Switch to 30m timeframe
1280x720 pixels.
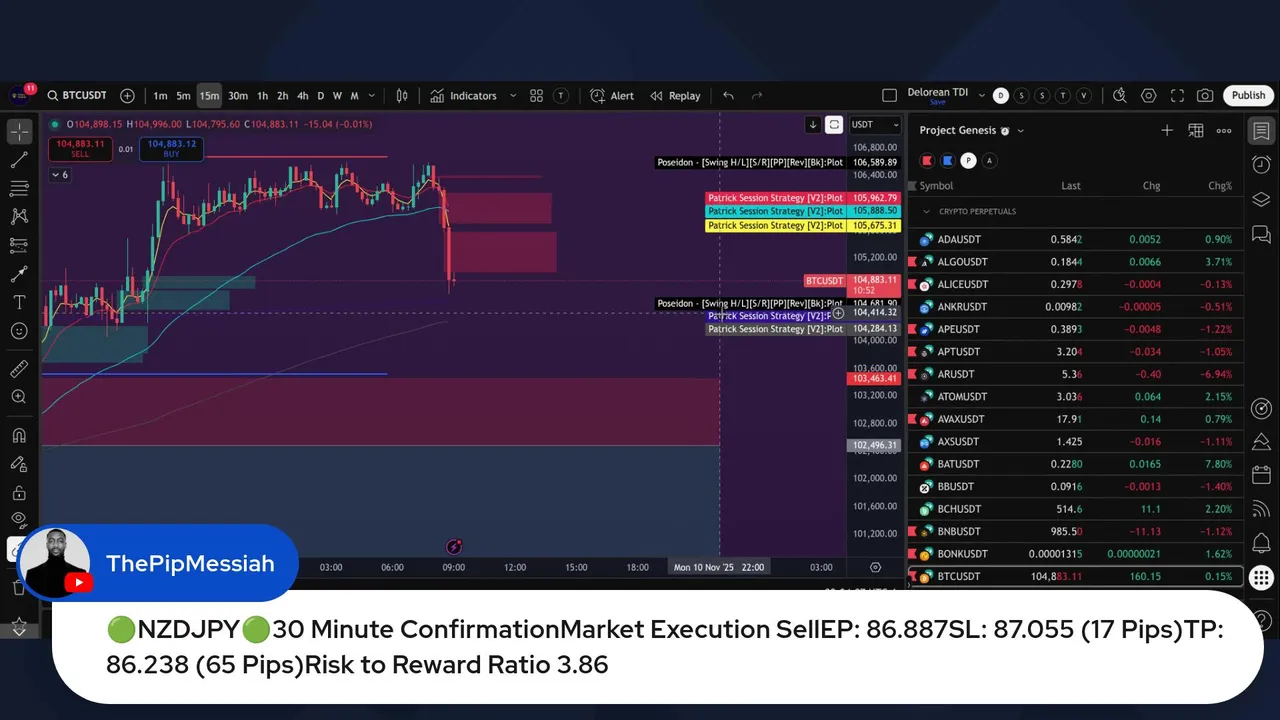237,96
